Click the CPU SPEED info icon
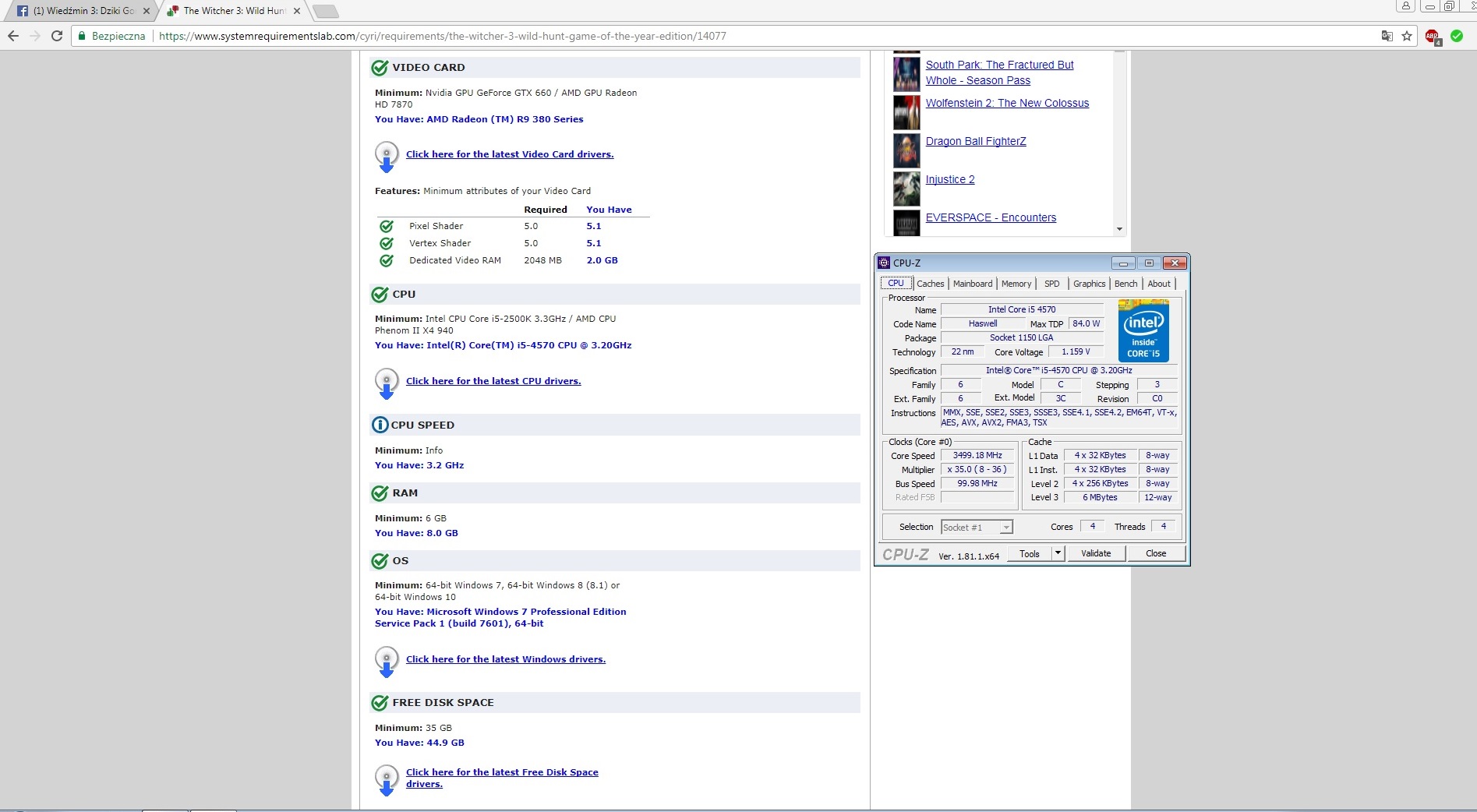 [380, 425]
